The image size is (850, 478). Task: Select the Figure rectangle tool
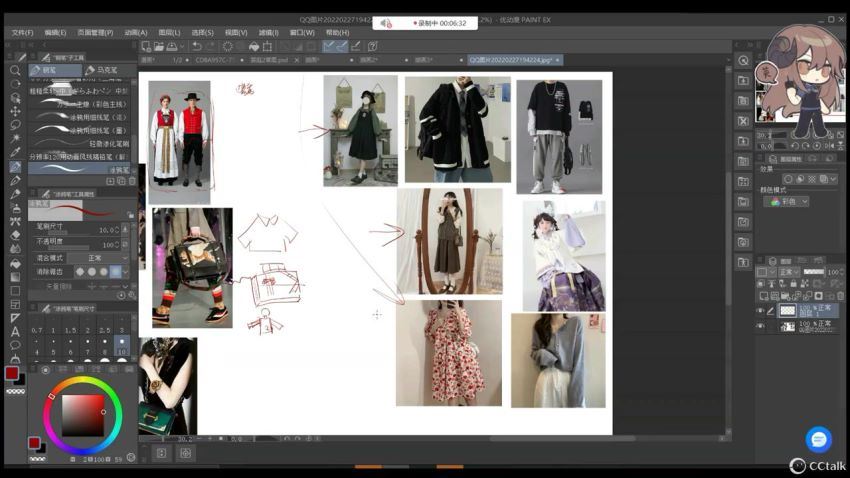tap(15, 290)
